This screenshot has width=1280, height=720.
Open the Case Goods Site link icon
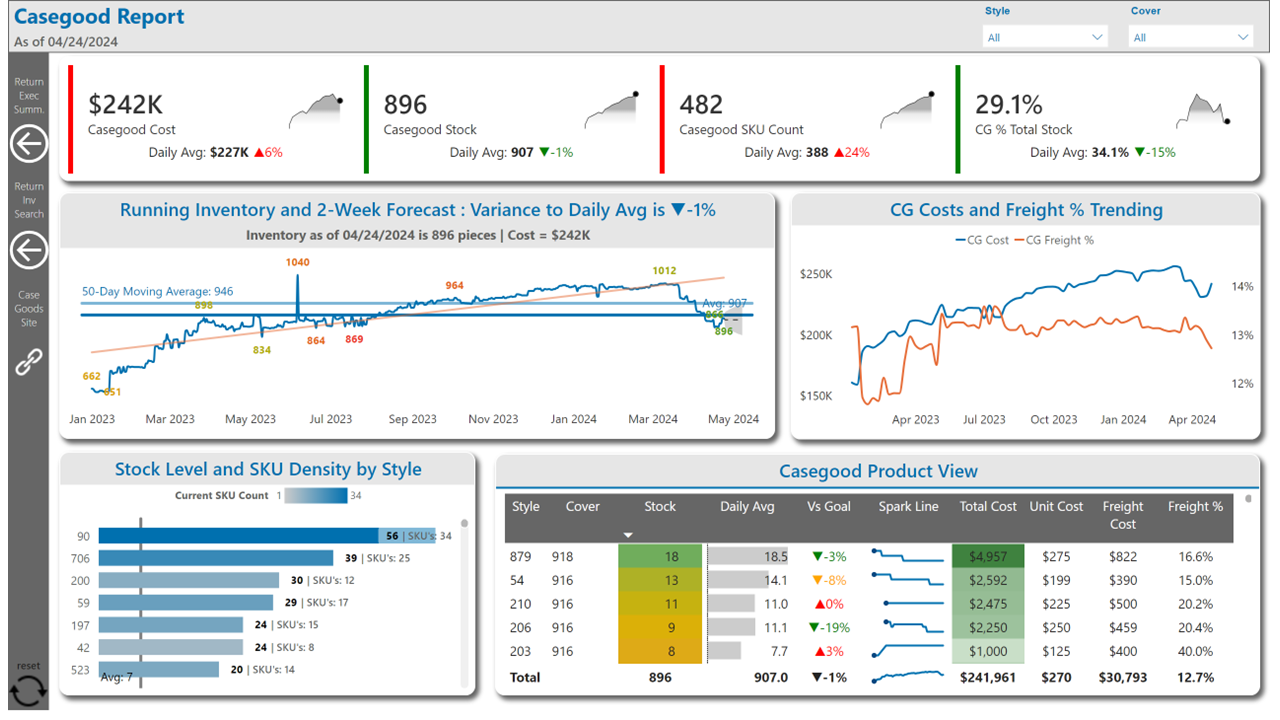point(28,362)
